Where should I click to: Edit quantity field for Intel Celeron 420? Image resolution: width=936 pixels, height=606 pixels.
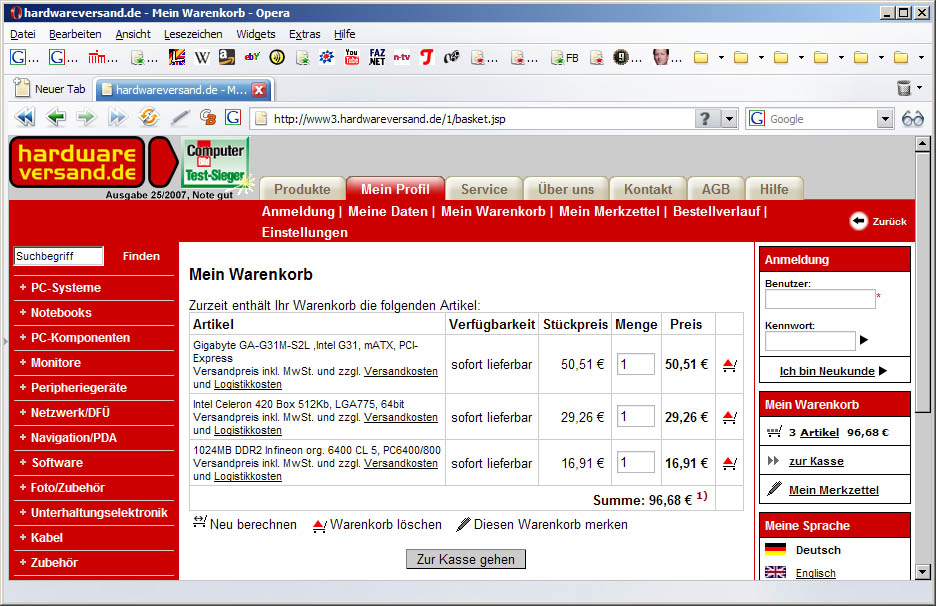[636, 416]
